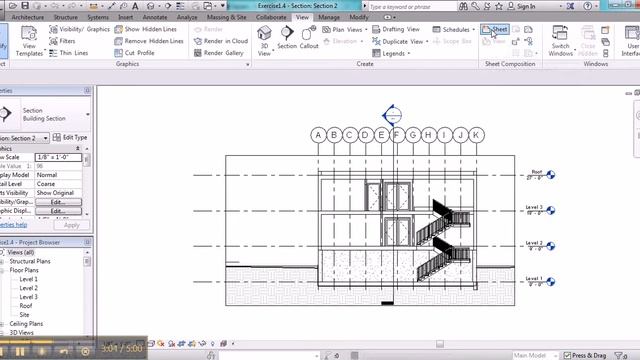The width and height of the screenshot is (640, 360).
Task: Click the Apply button in Properties
Action: pos(71,225)
